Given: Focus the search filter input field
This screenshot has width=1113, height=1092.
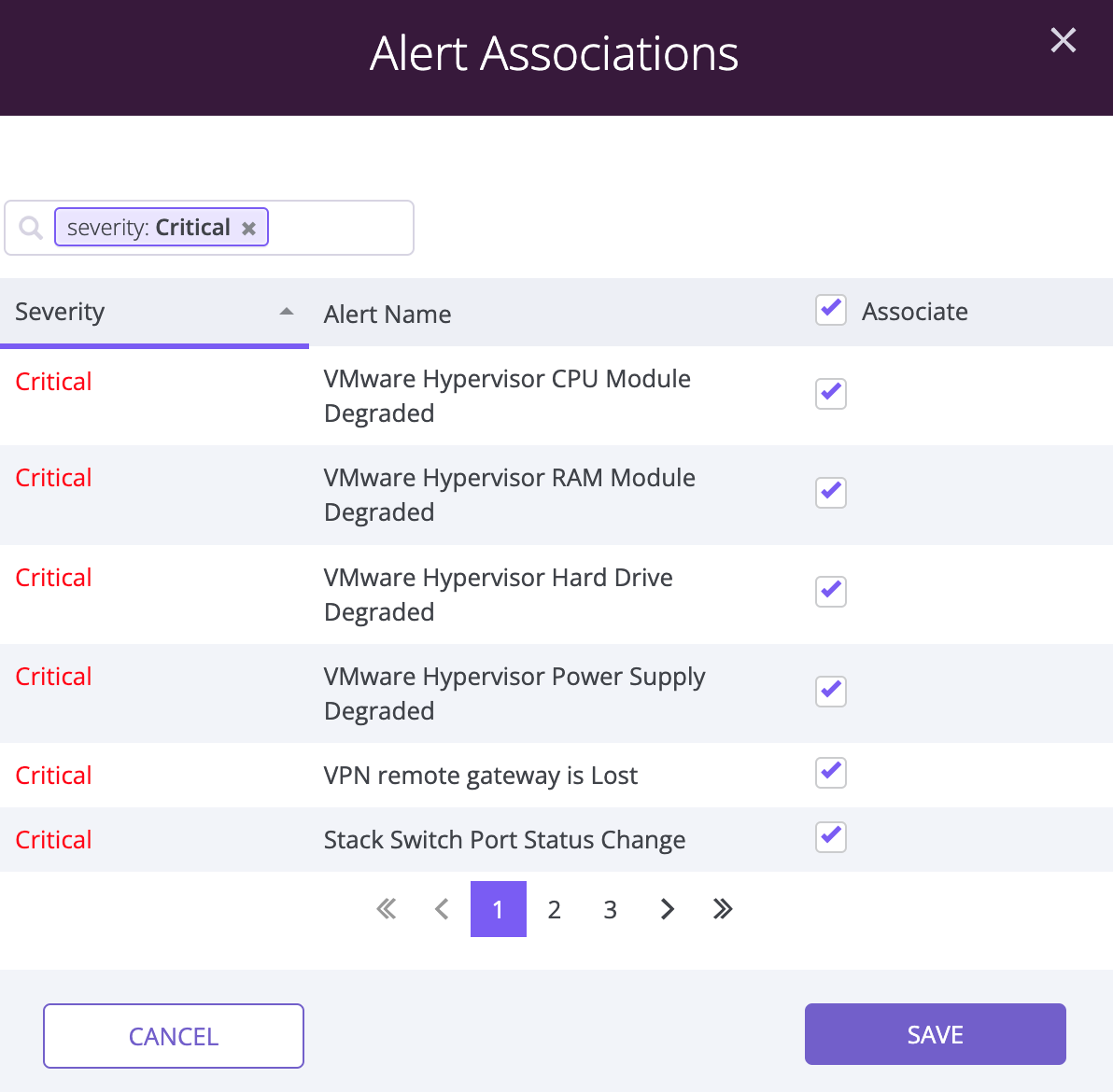Looking at the screenshot, I should click(x=339, y=228).
